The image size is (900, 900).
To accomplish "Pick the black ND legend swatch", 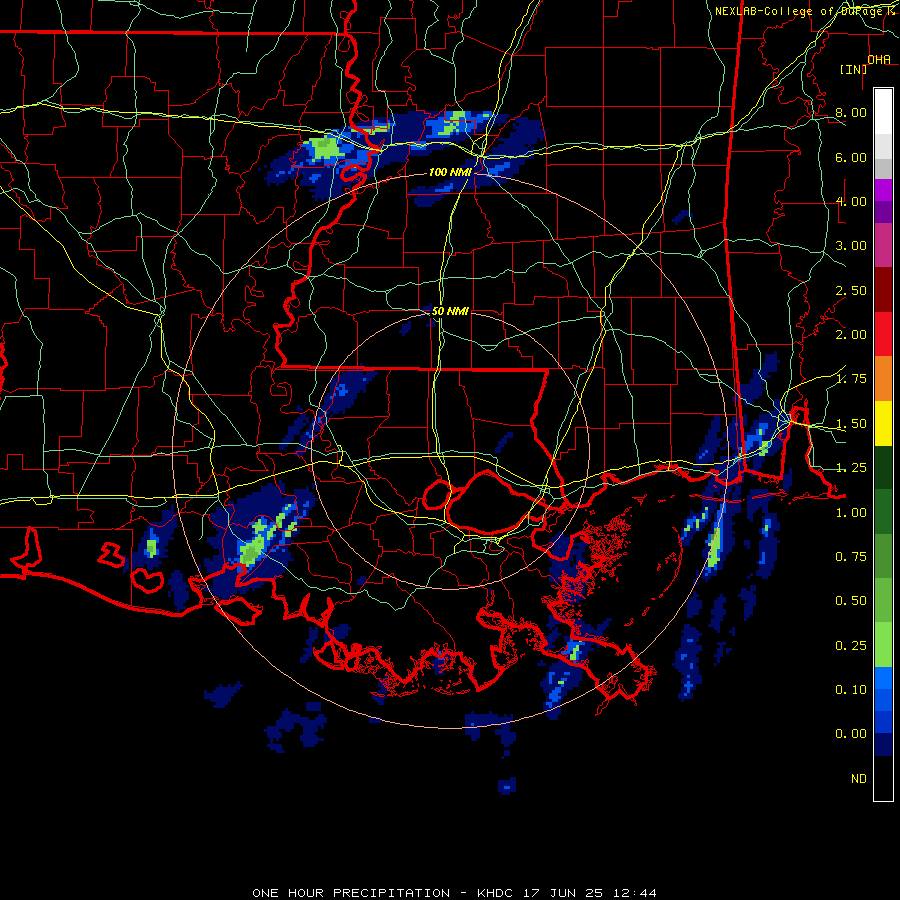I will click(883, 778).
